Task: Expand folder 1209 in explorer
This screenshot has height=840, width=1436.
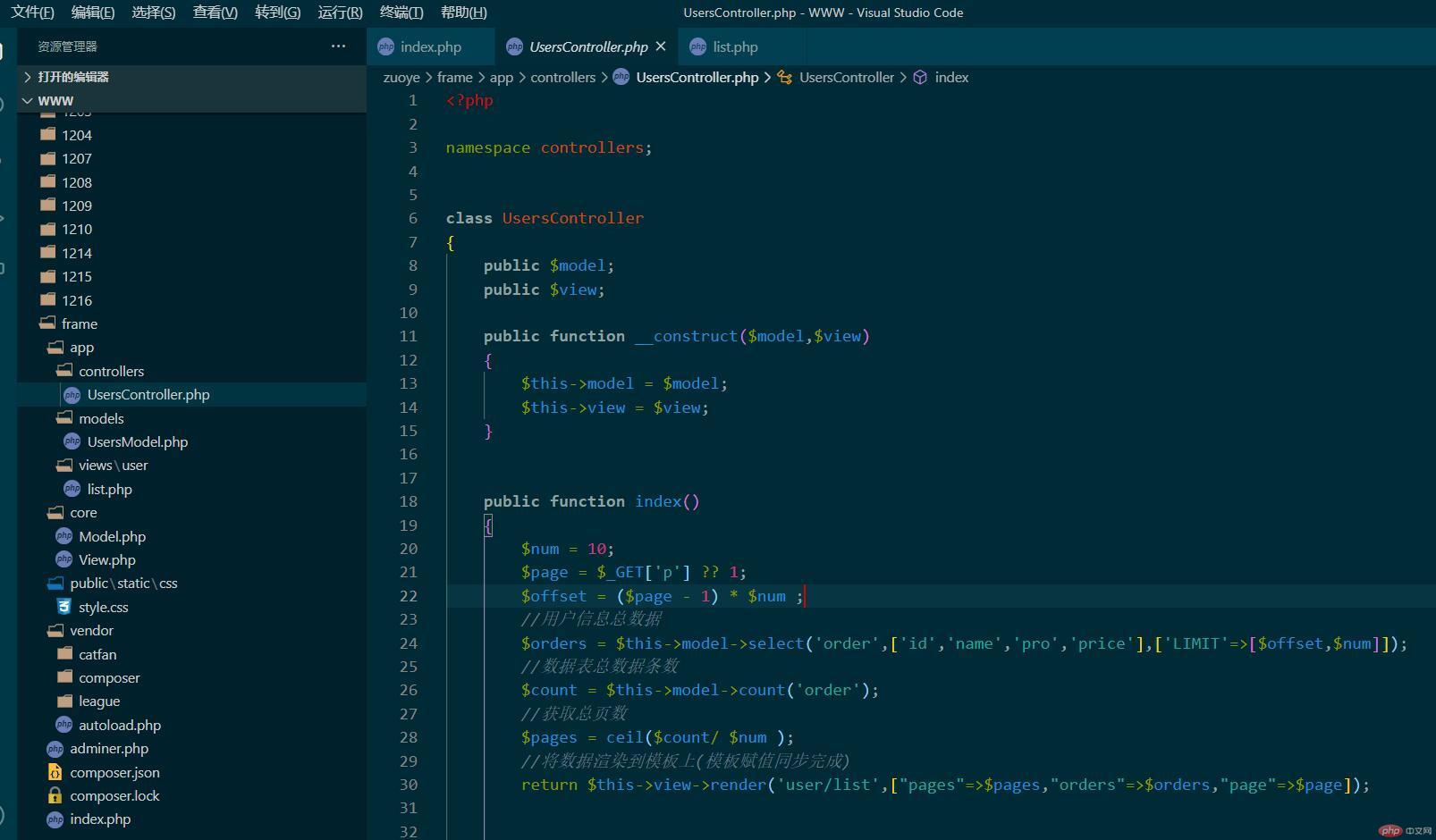Action: (x=191, y=206)
